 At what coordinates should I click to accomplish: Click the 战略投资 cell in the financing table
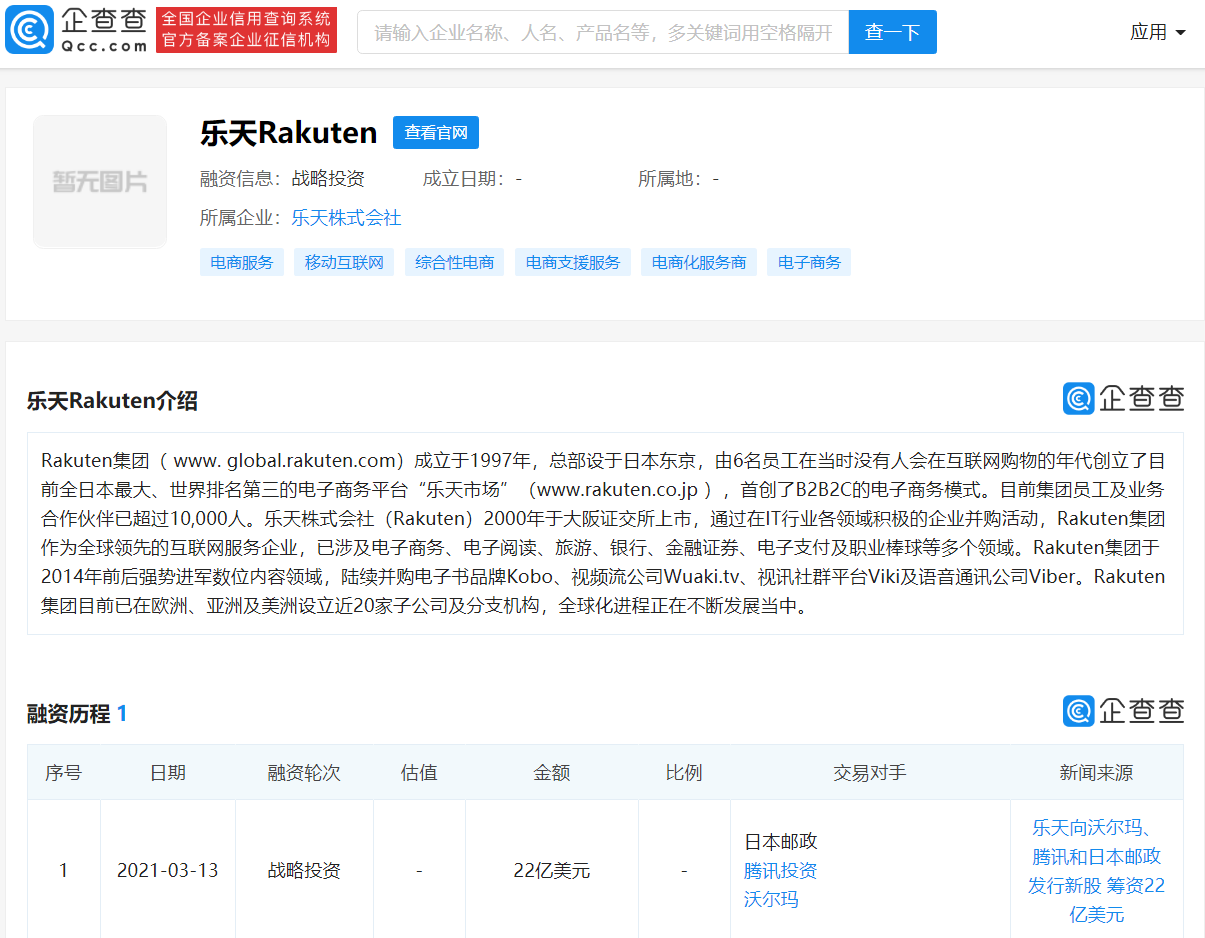304,870
